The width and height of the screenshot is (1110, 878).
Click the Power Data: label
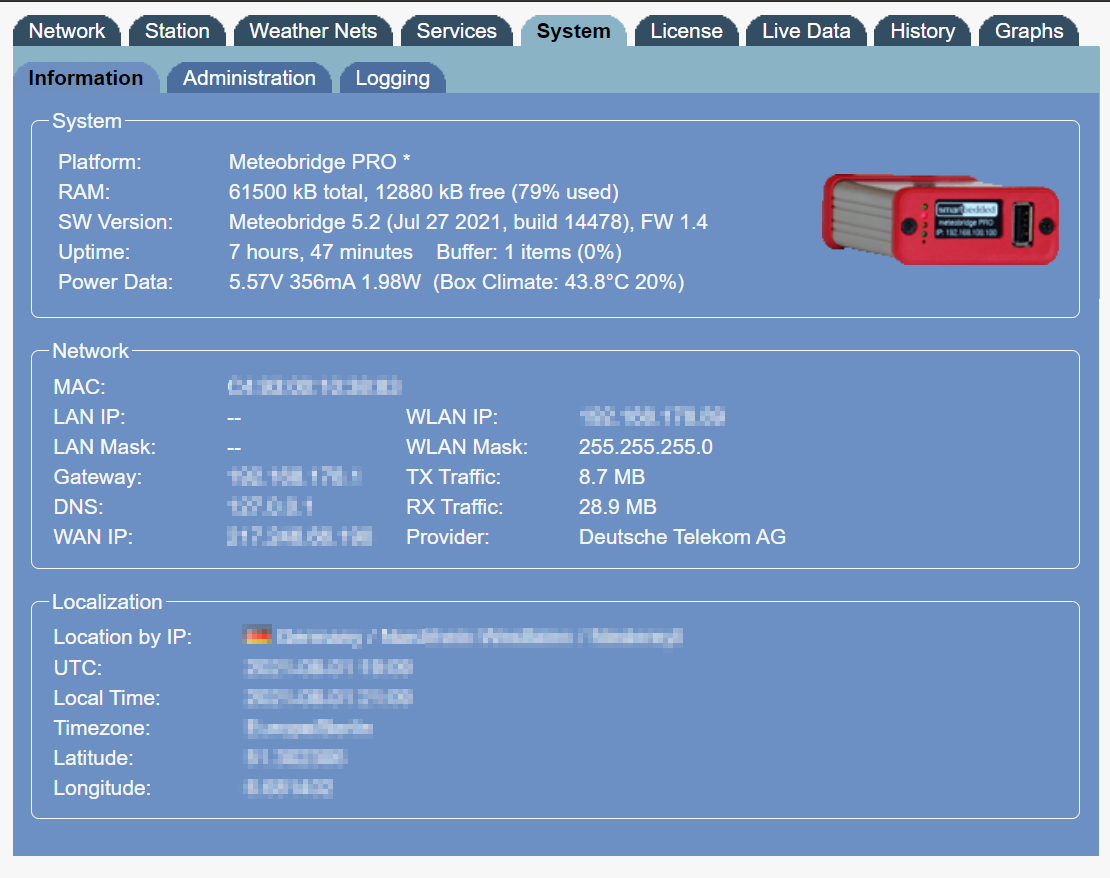pyautogui.click(x=115, y=282)
